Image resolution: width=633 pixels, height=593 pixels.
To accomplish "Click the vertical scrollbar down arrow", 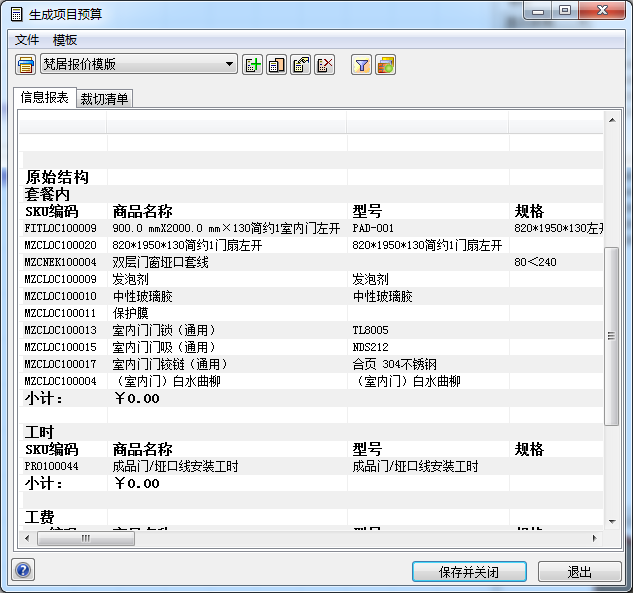I will click(x=613, y=521).
